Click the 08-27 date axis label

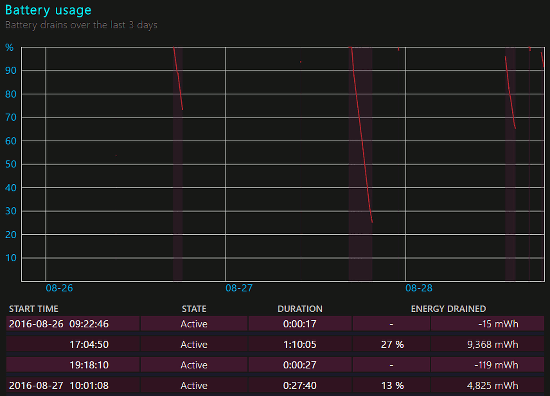click(x=239, y=288)
